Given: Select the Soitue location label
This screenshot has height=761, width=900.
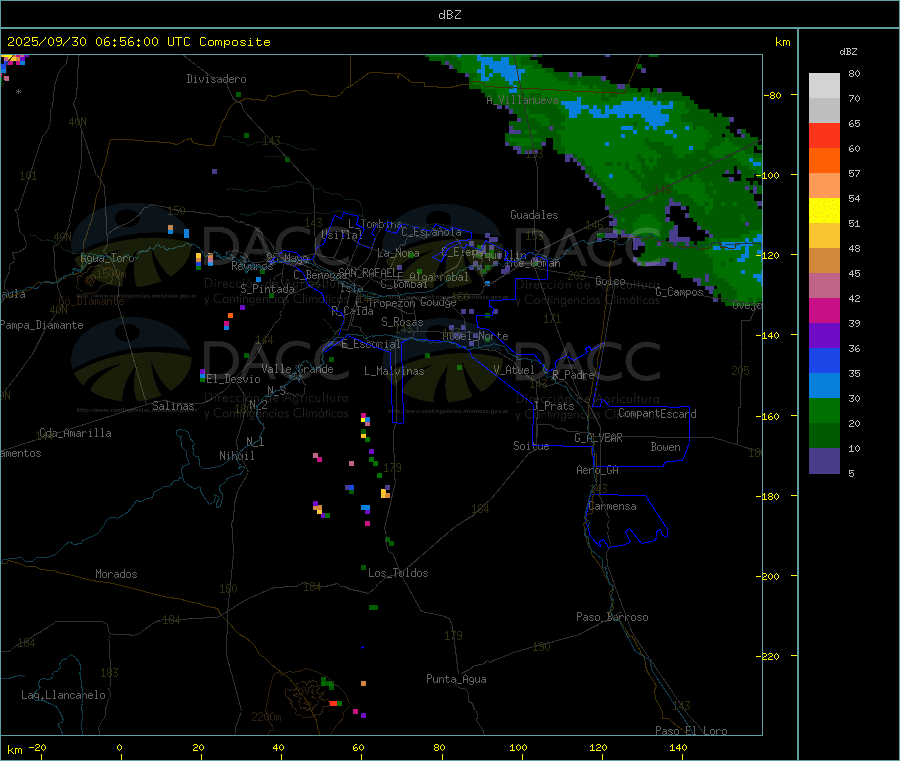Looking at the screenshot, I should click(x=531, y=446).
